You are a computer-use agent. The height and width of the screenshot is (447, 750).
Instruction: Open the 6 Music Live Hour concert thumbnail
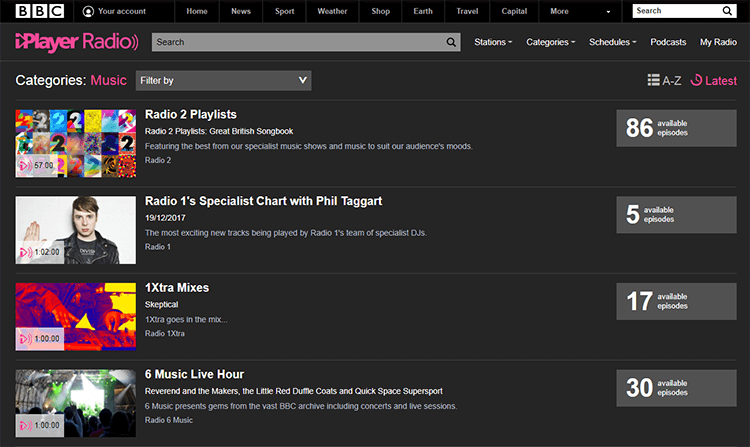click(x=76, y=403)
